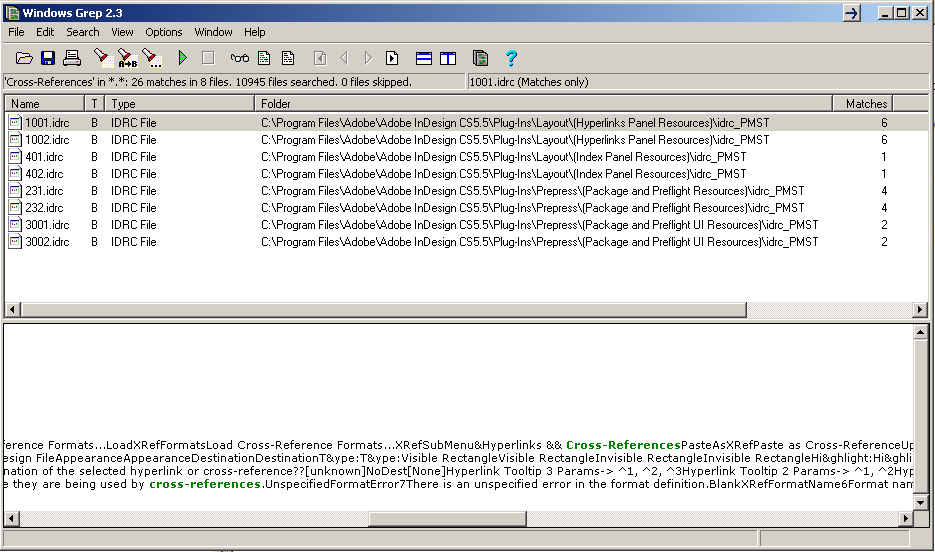Open the Help menu
The height and width of the screenshot is (552, 935).
click(255, 32)
